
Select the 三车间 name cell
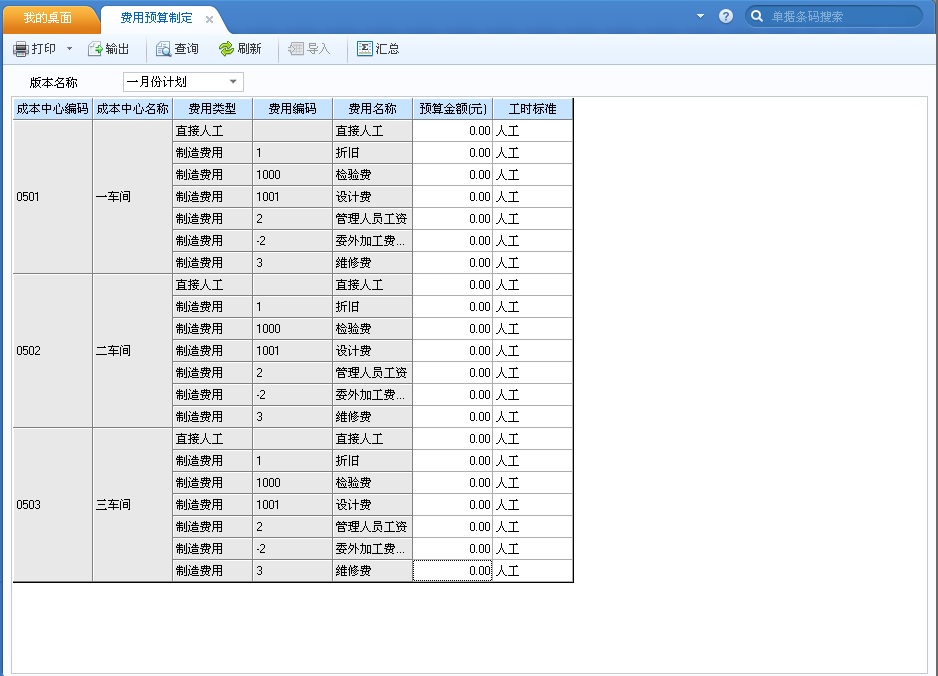tap(132, 504)
